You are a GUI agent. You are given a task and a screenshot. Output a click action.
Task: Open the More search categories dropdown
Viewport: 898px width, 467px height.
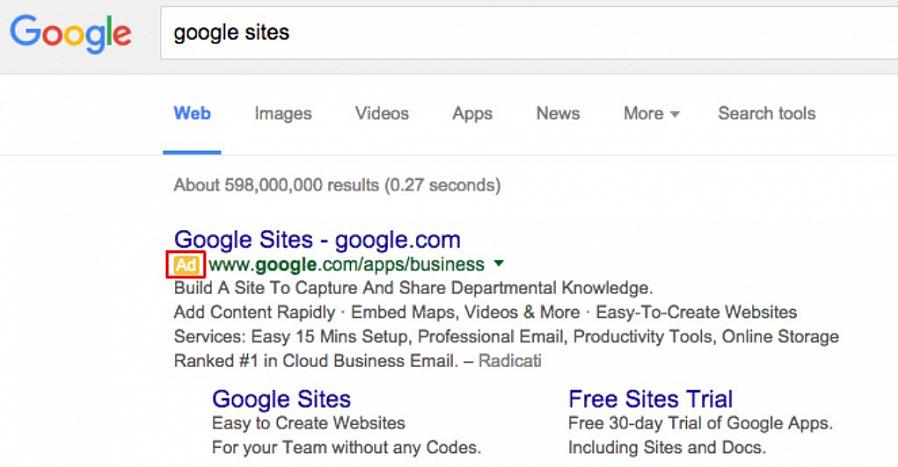tap(651, 113)
